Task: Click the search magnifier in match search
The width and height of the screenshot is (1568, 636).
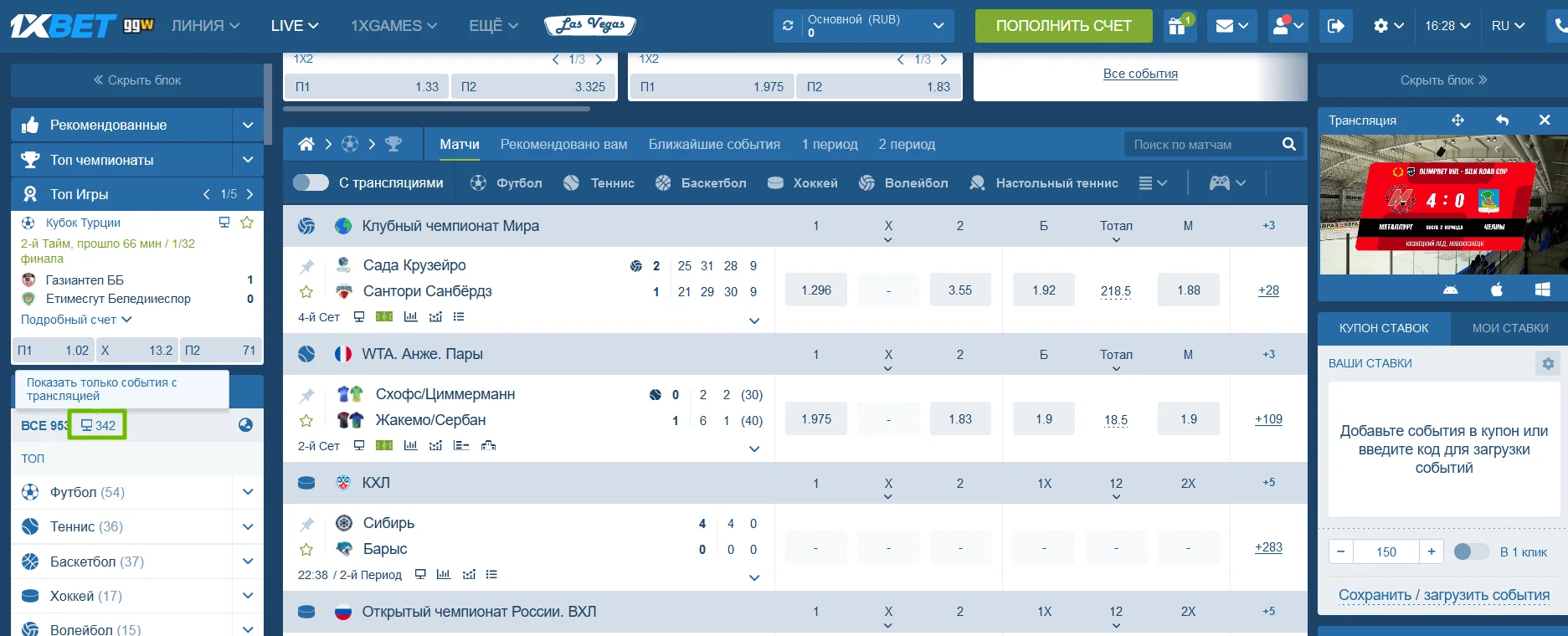Action: 1288,144
